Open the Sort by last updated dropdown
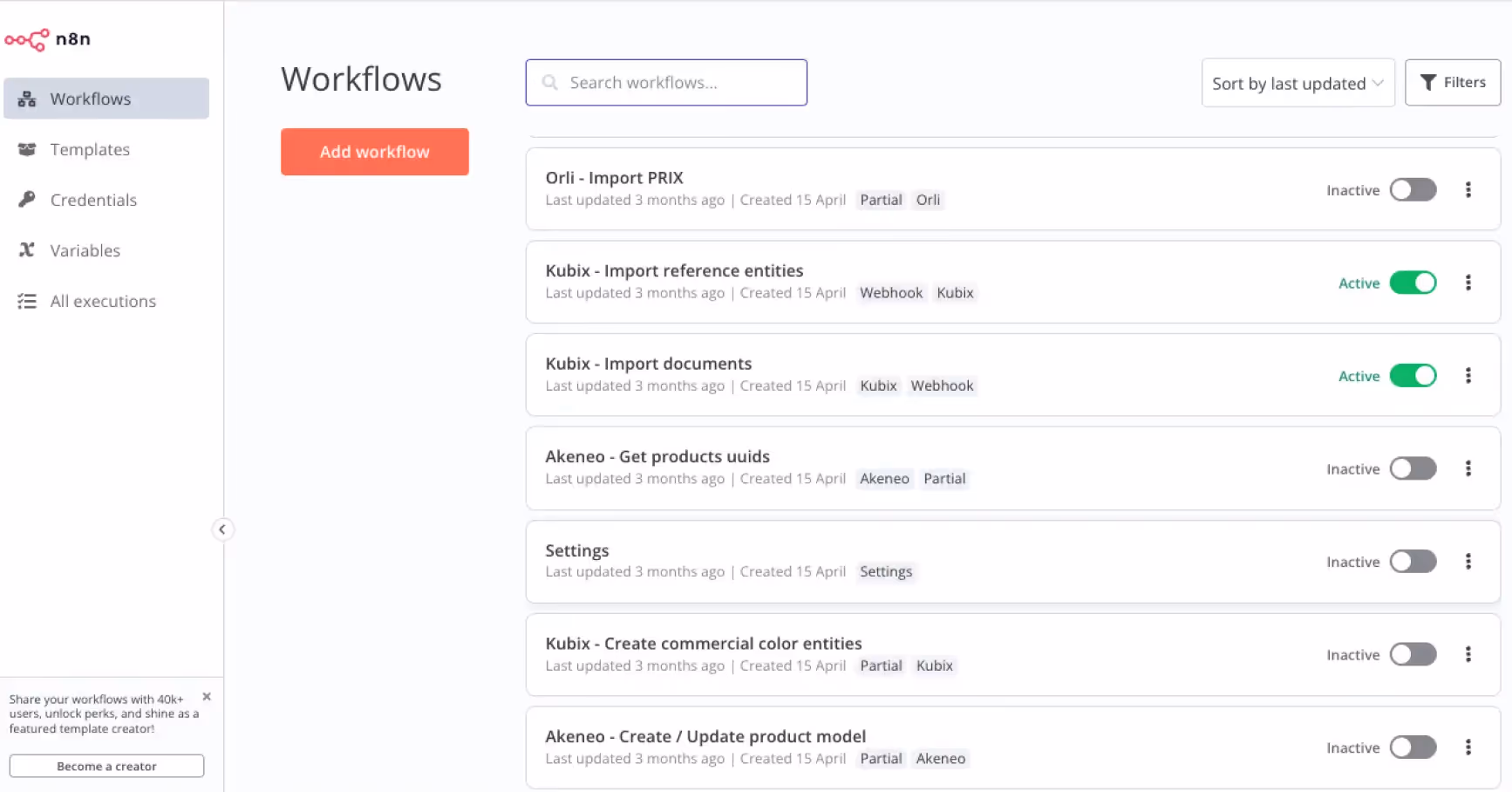Image resolution: width=1512 pixels, height=792 pixels. pyautogui.click(x=1298, y=83)
